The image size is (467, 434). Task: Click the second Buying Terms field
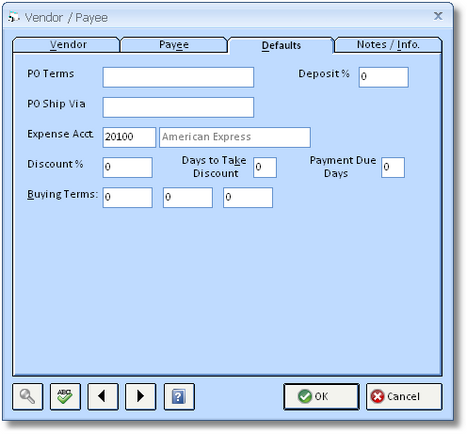(188, 197)
